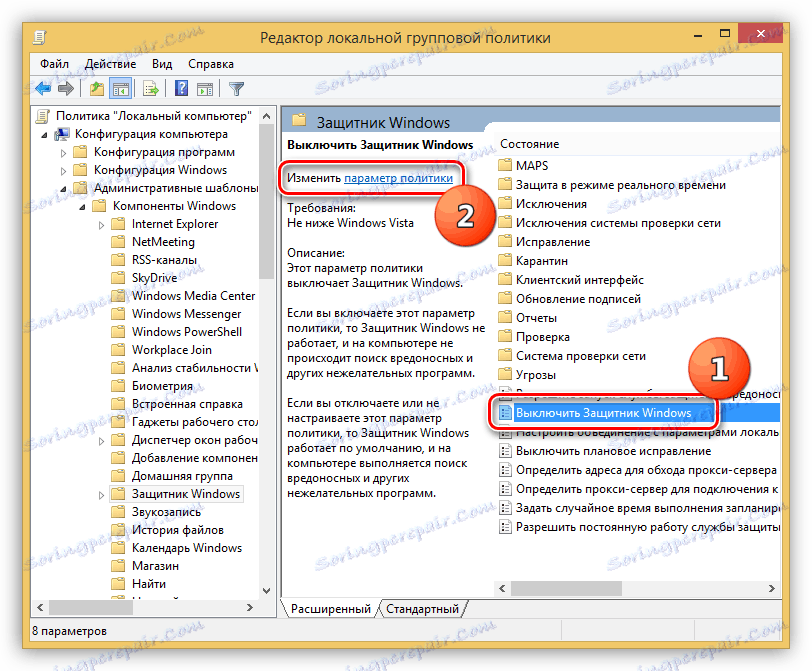Select Определить адреса для обхода прокси-сервера policy
Screen dimensions: 812x671
646,470
